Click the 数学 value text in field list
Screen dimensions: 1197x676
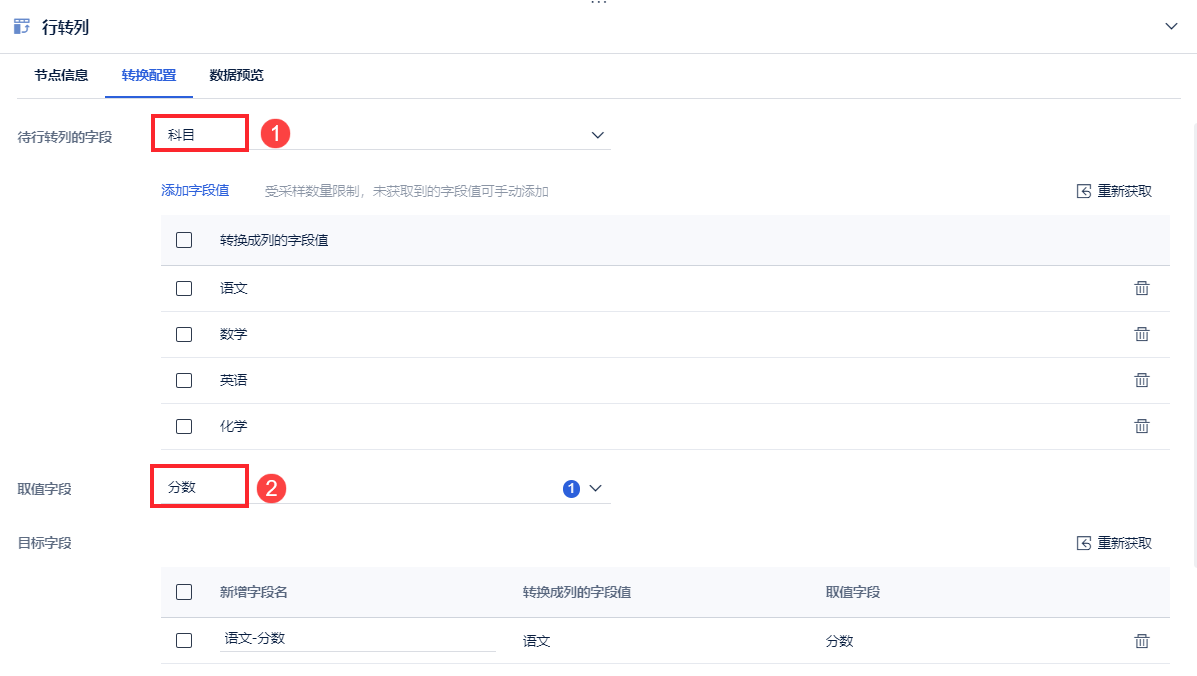point(234,334)
